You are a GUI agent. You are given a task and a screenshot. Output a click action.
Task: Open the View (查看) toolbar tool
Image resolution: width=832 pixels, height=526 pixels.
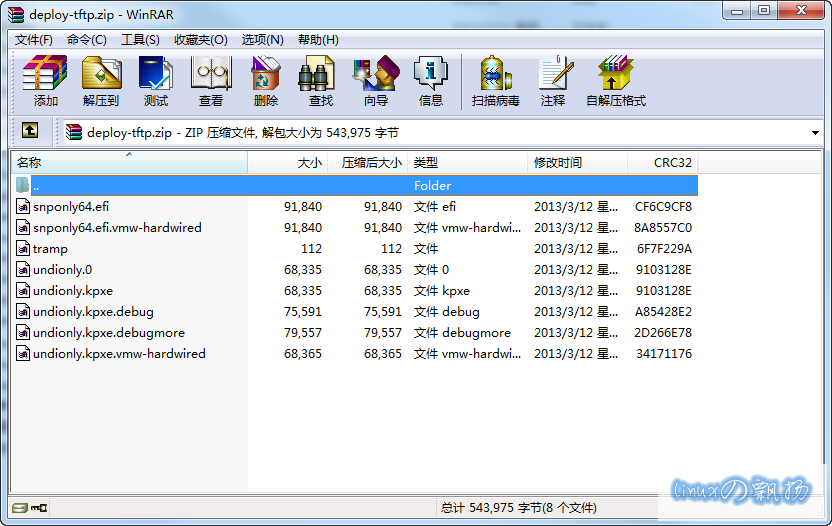click(211, 81)
